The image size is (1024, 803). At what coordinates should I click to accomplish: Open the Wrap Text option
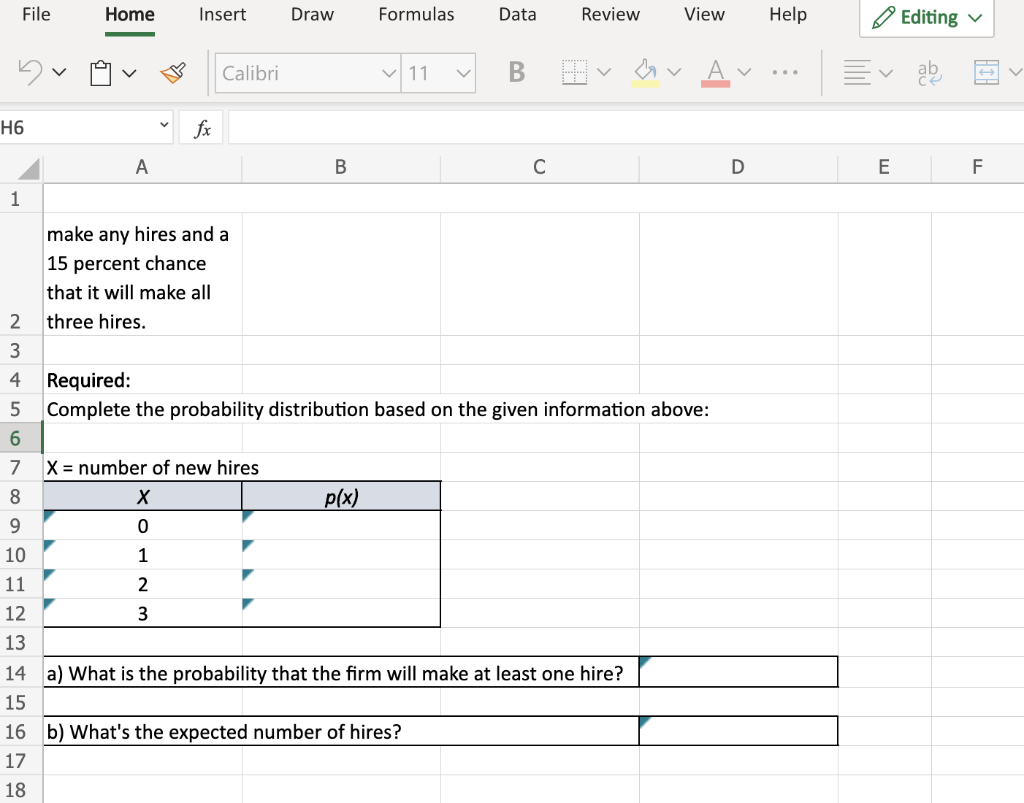tap(930, 72)
